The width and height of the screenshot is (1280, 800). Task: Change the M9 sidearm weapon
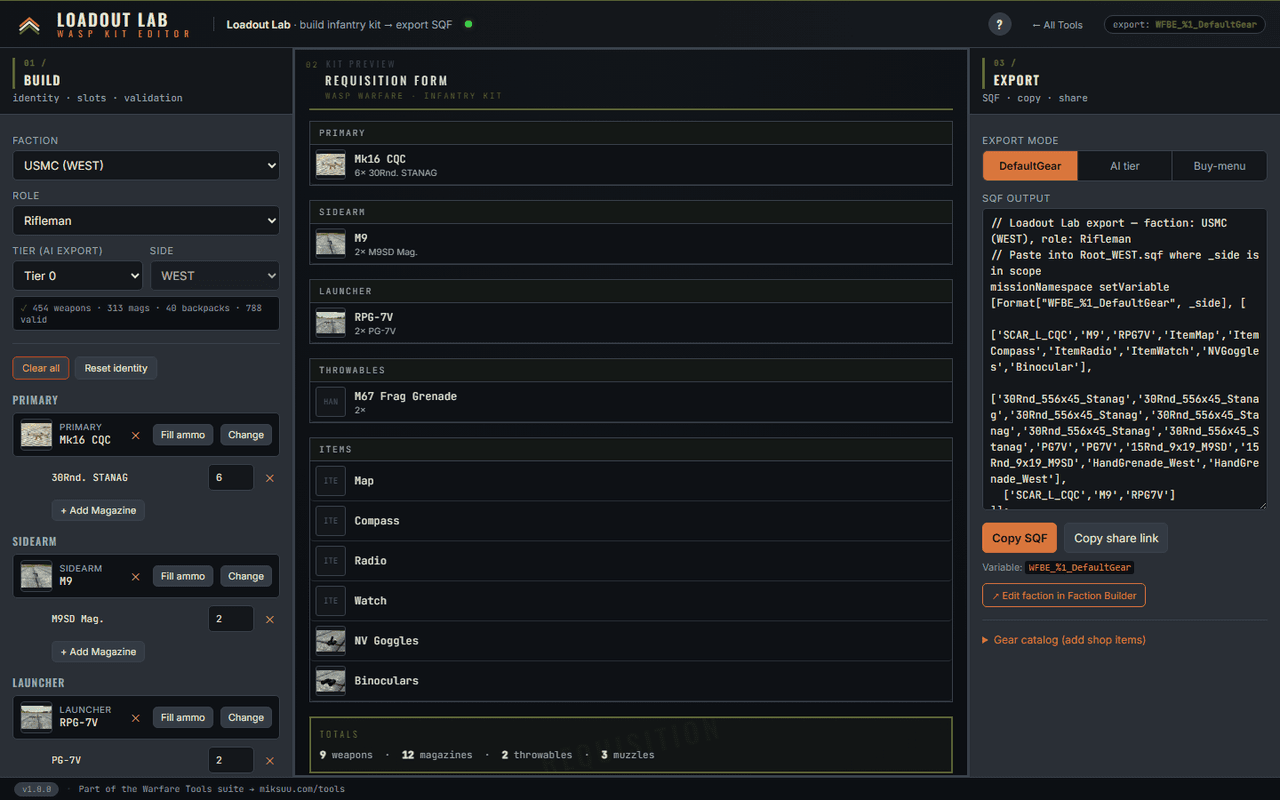click(246, 576)
